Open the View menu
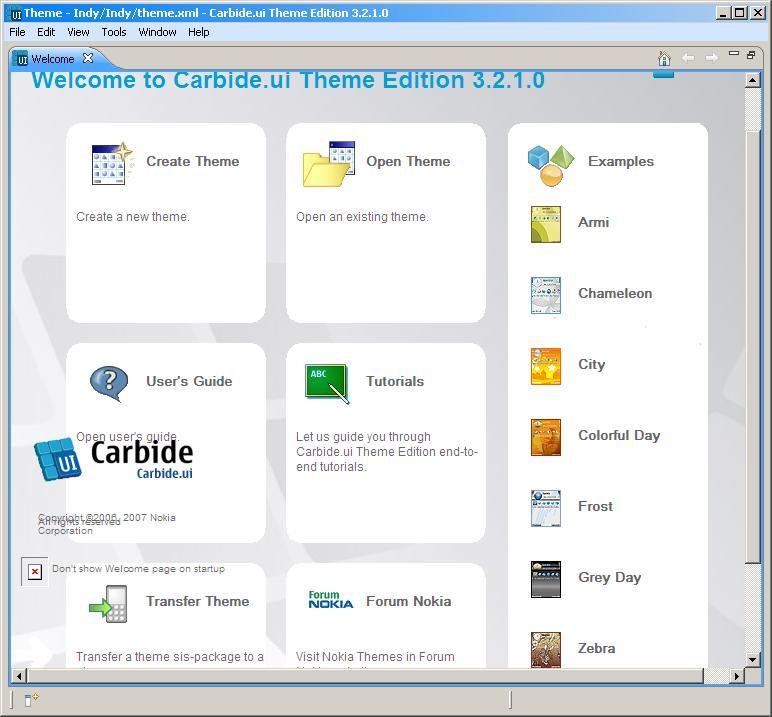 pos(78,32)
